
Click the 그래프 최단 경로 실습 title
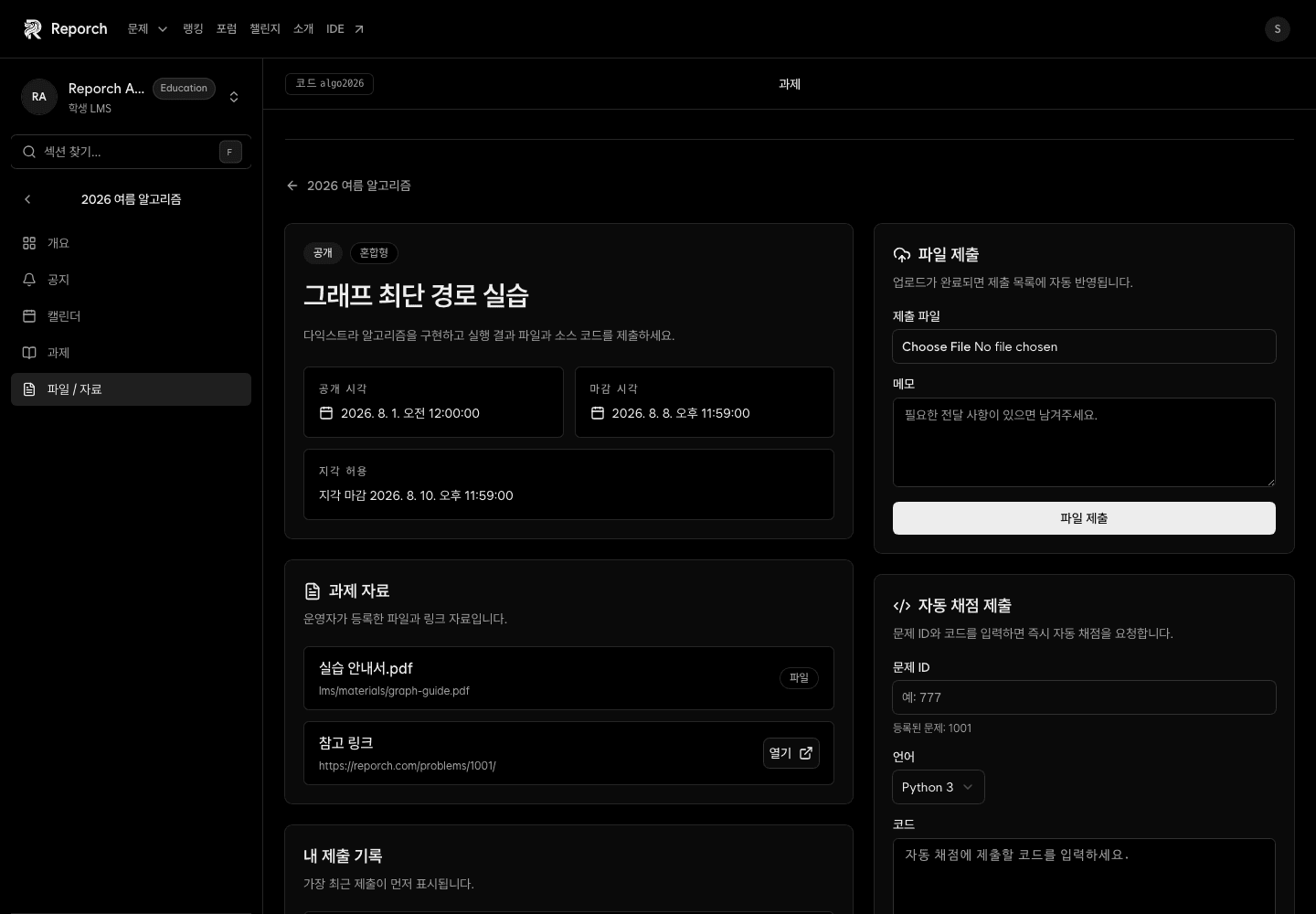(x=416, y=295)
